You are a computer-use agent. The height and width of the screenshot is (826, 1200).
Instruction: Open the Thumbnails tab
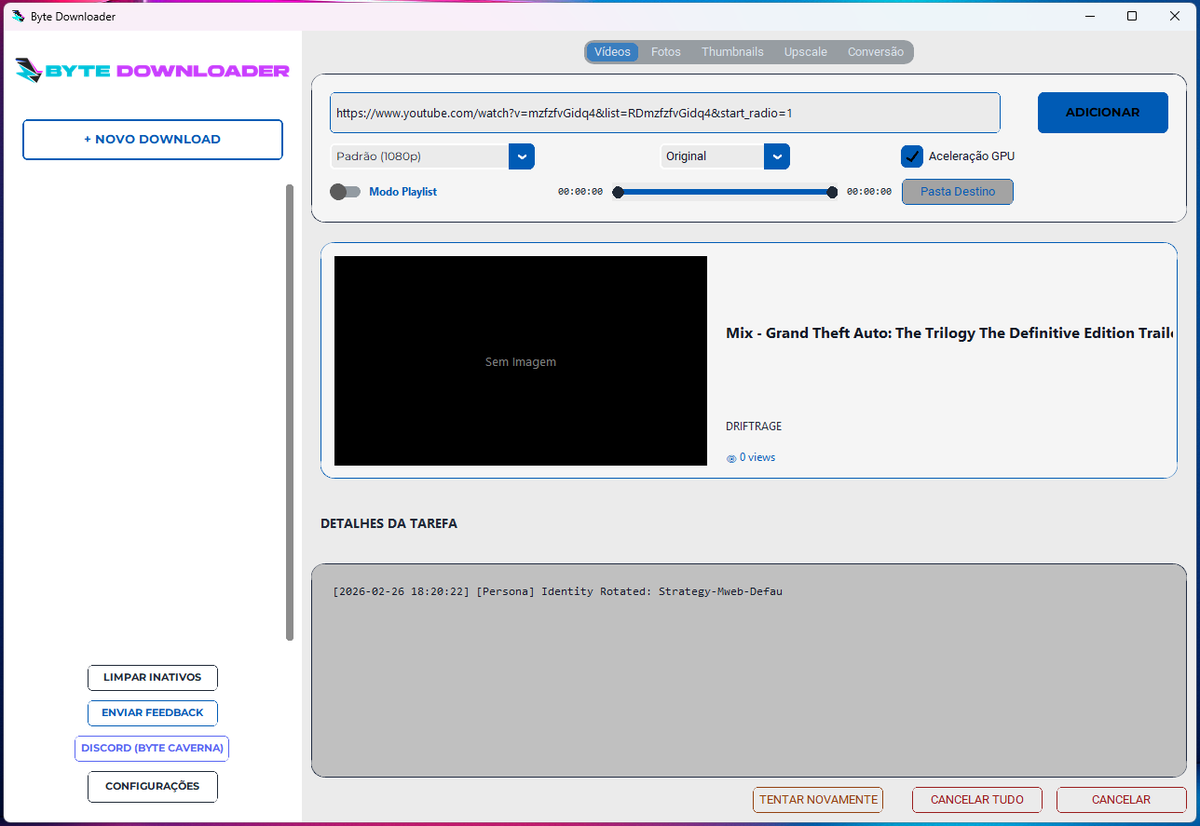732,51
